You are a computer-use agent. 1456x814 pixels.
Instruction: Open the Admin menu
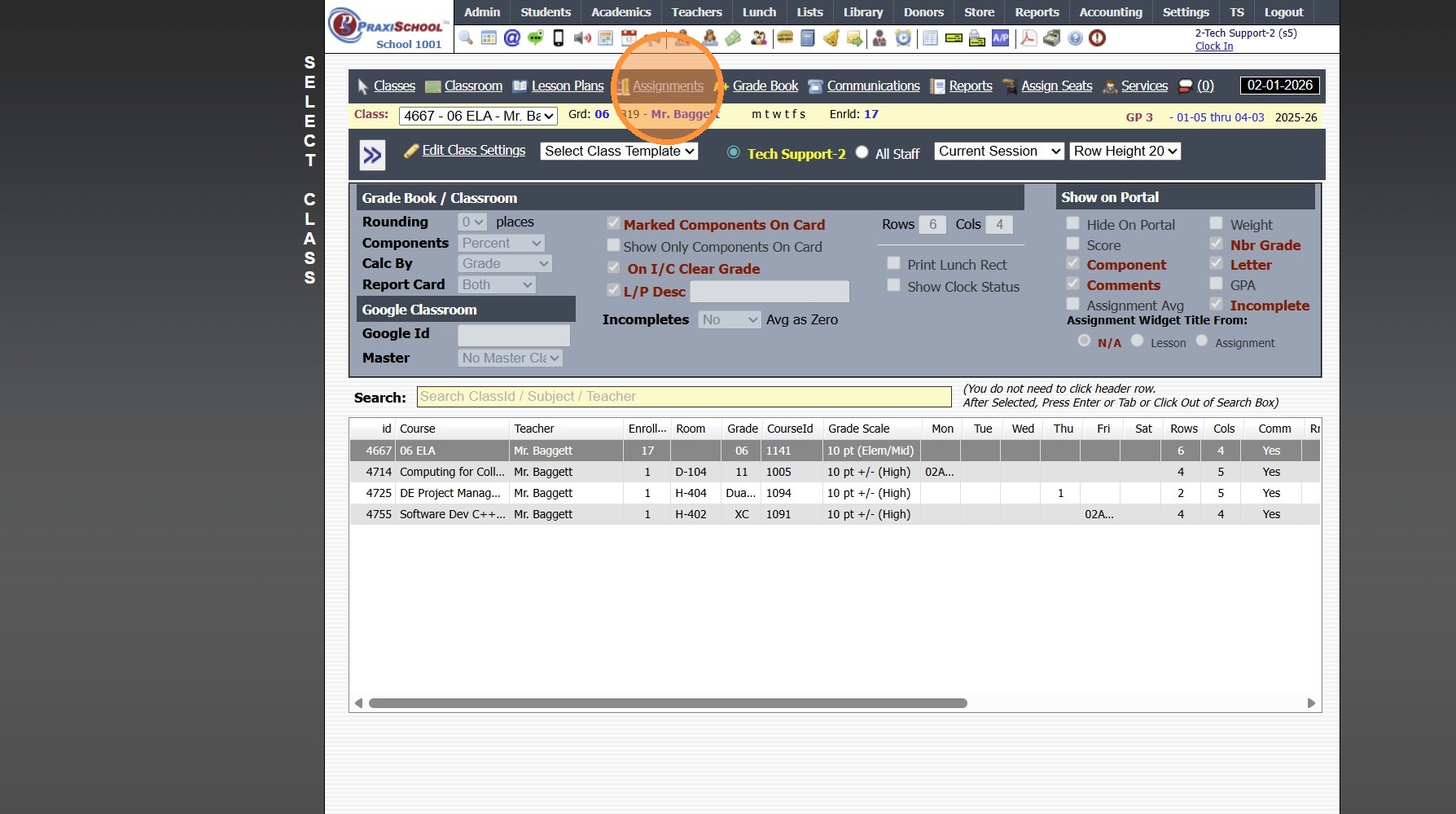tap(482, 12)
